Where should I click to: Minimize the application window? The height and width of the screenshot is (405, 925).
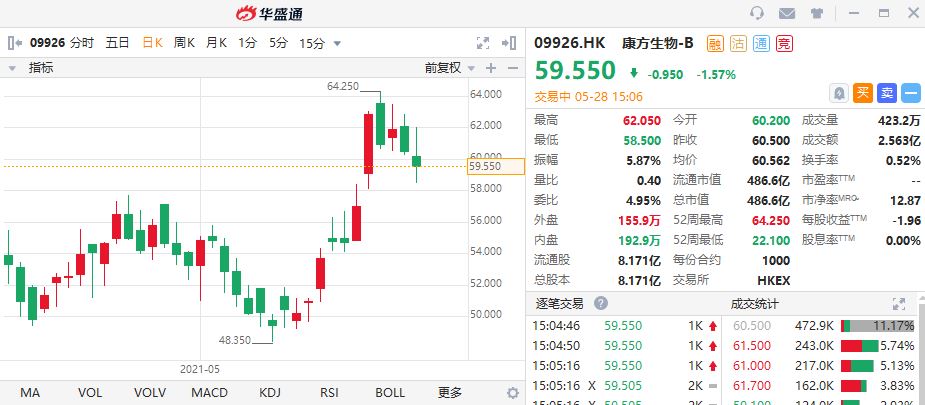click(x=854, y=13)
